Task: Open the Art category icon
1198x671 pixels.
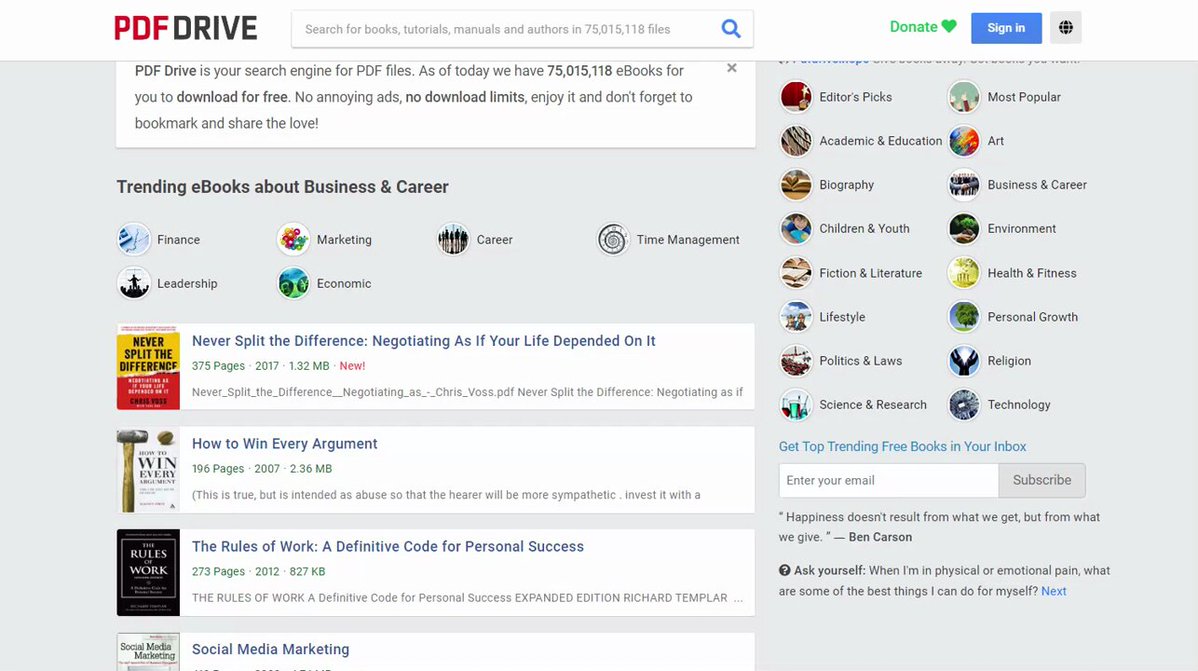Action: [x=964, y=141]
